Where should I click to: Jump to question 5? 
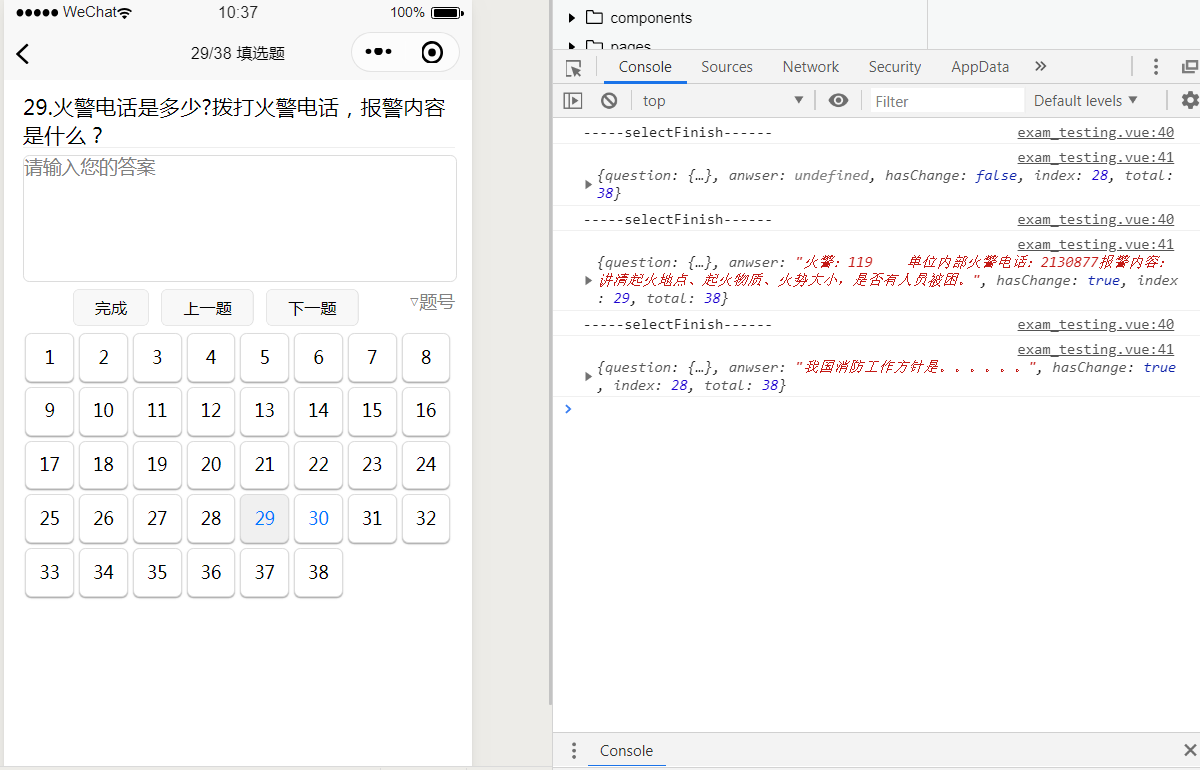point(265,357)
